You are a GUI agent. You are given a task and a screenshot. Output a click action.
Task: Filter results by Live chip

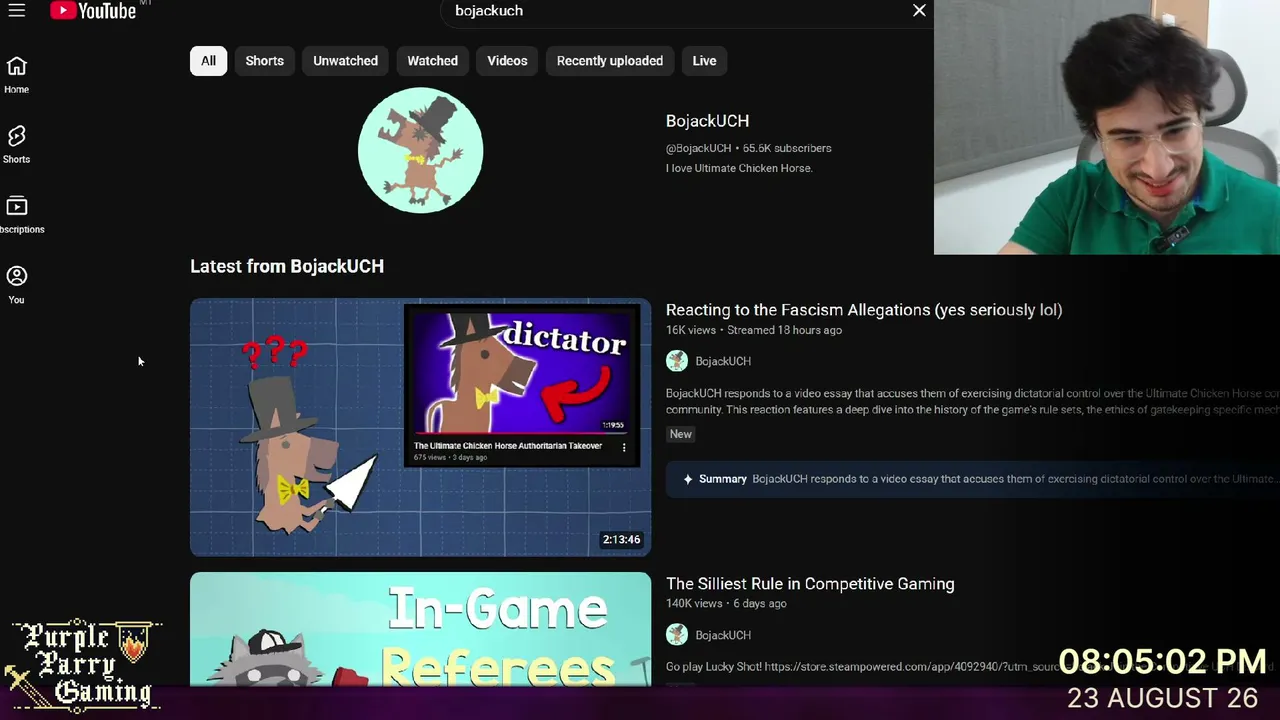click(704, 61)
